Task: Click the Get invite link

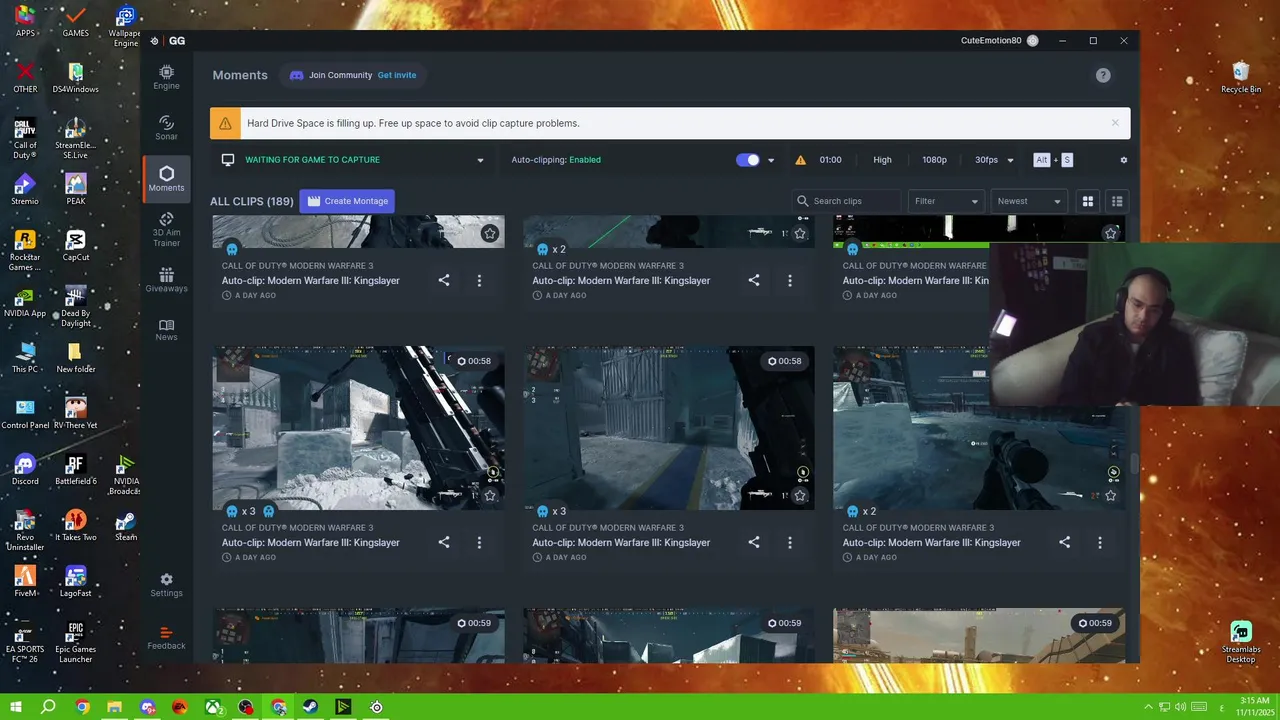Action: click(397, 75)
